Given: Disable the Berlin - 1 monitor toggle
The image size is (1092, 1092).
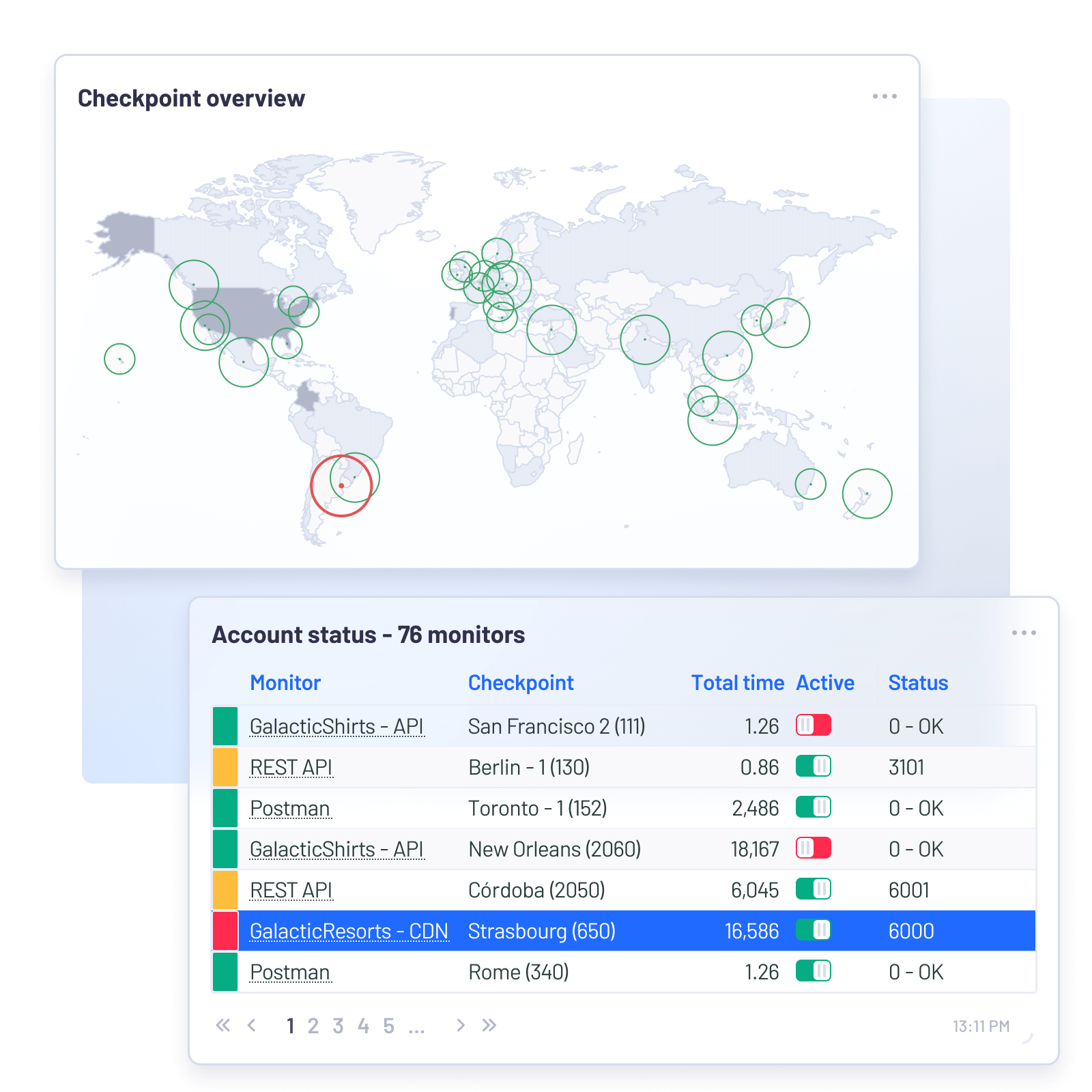Looking at the screenshot, I should pyautogui.click(x=813, y=766).
